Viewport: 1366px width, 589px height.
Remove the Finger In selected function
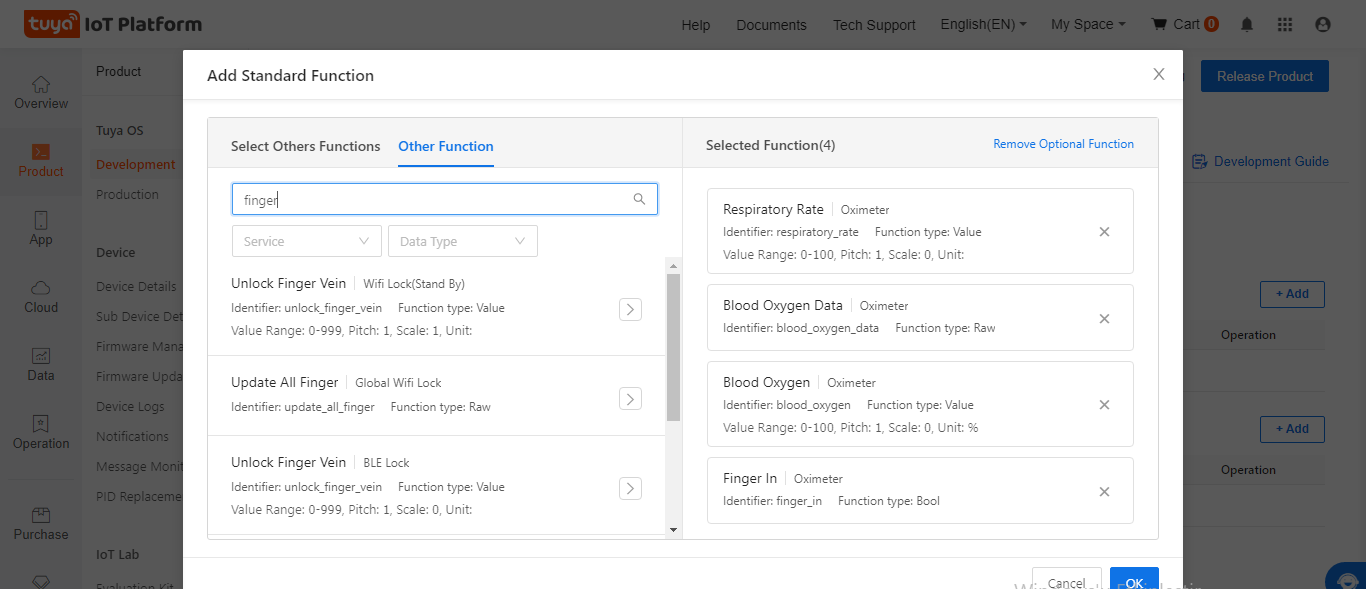pos(1104,492)
